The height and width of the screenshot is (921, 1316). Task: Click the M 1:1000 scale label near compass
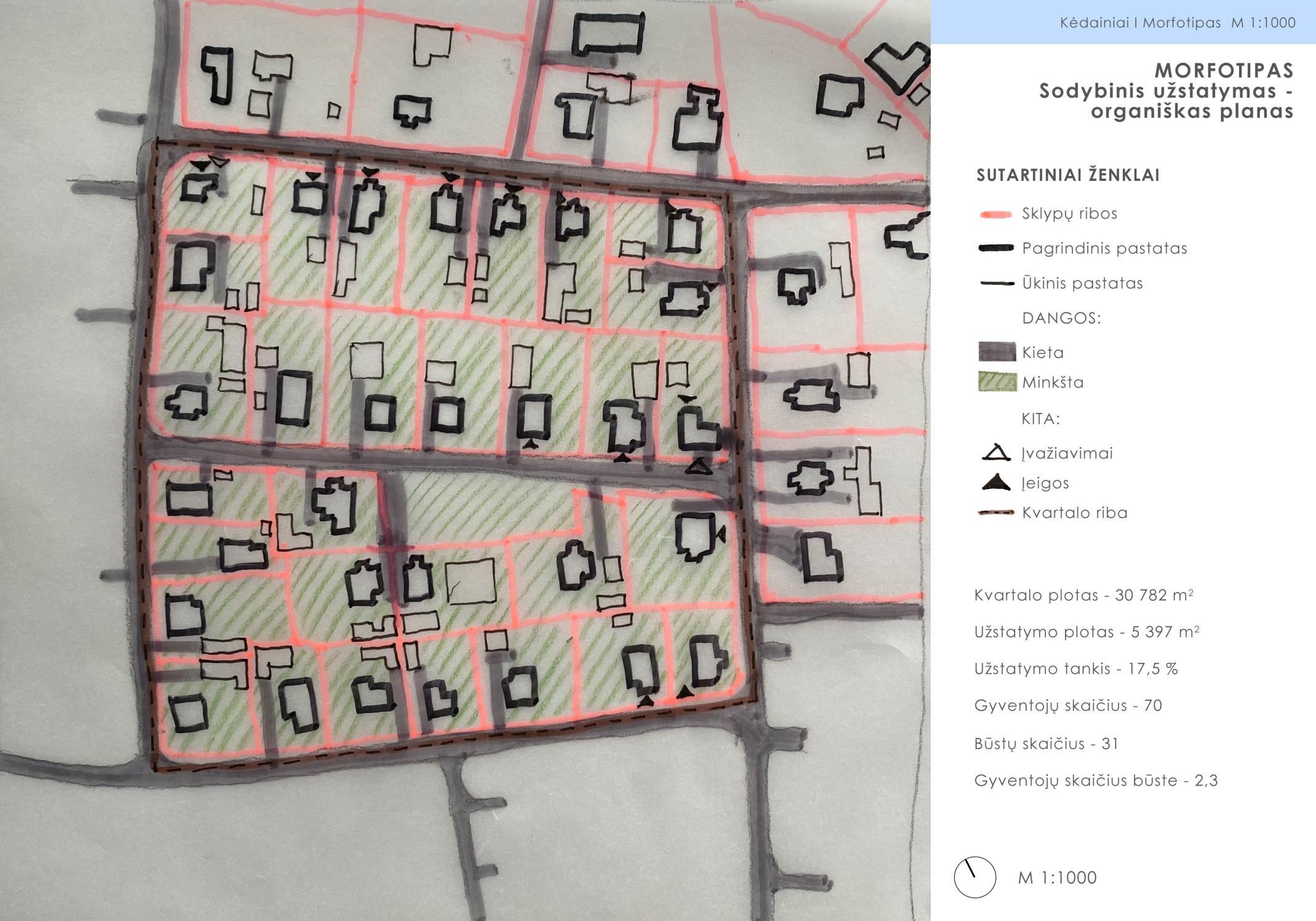point(1057,877)
